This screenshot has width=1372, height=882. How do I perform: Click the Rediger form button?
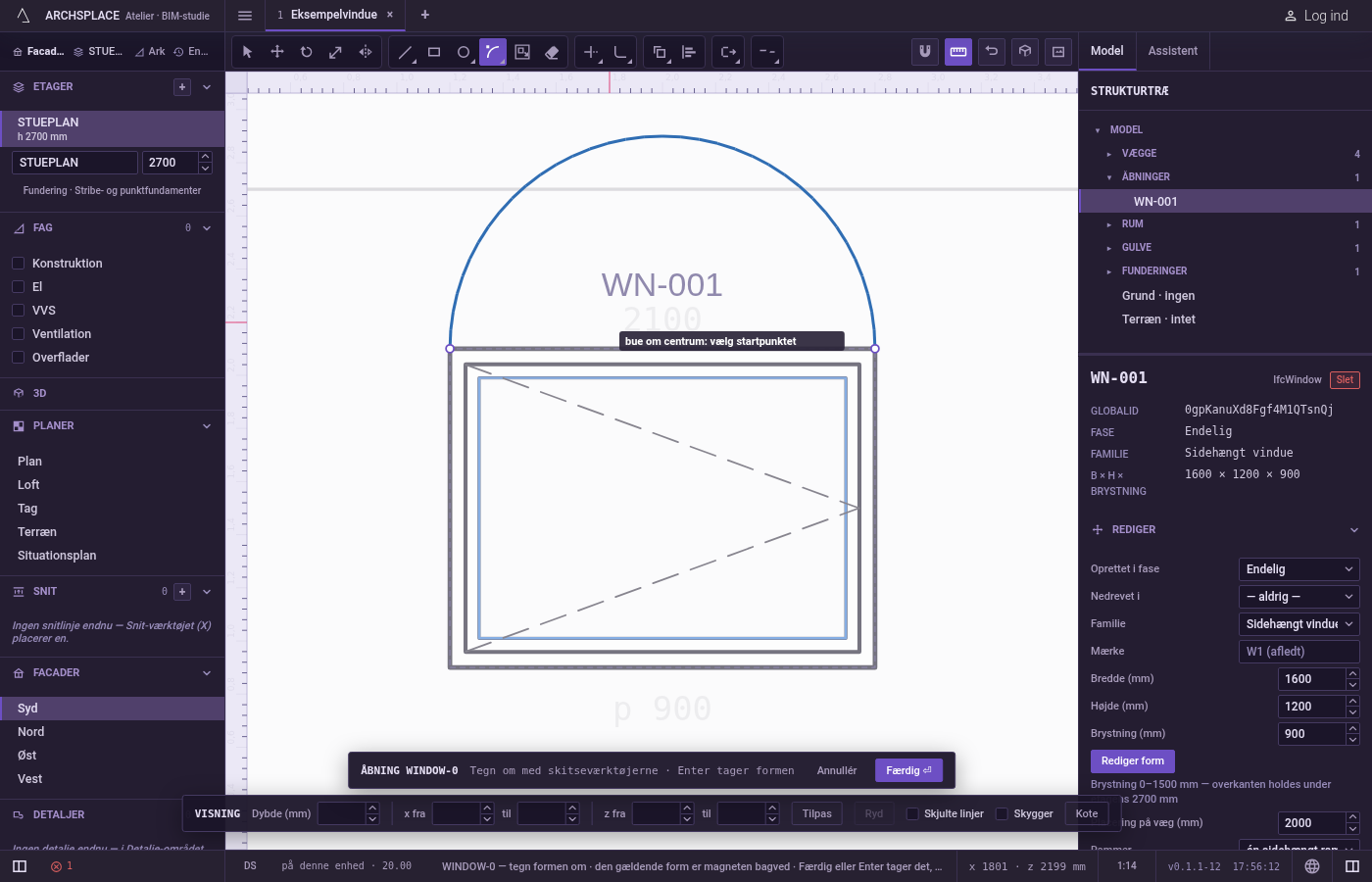pos(1132,761)
